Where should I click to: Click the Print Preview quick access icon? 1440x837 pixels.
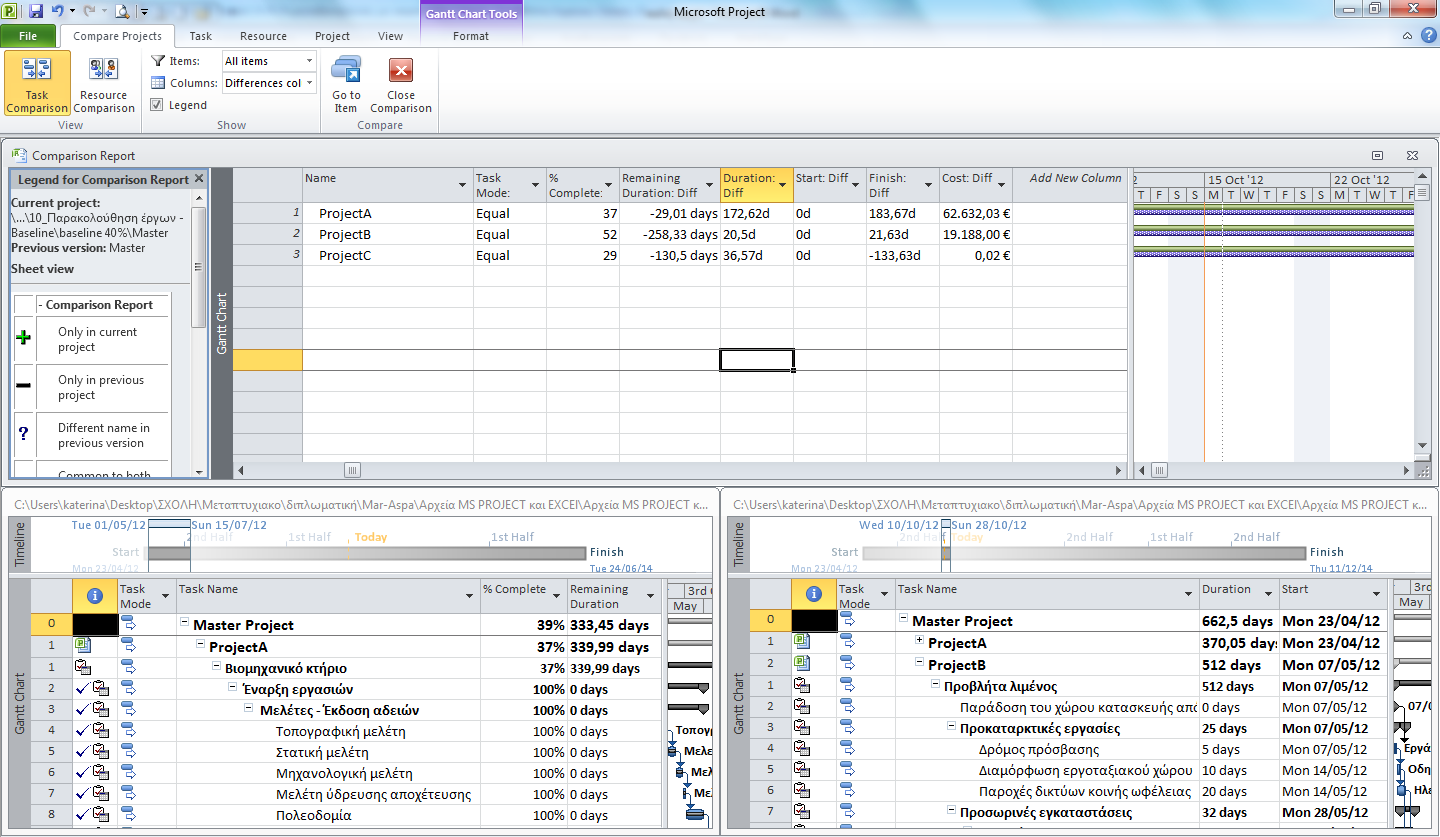(121, 12)
